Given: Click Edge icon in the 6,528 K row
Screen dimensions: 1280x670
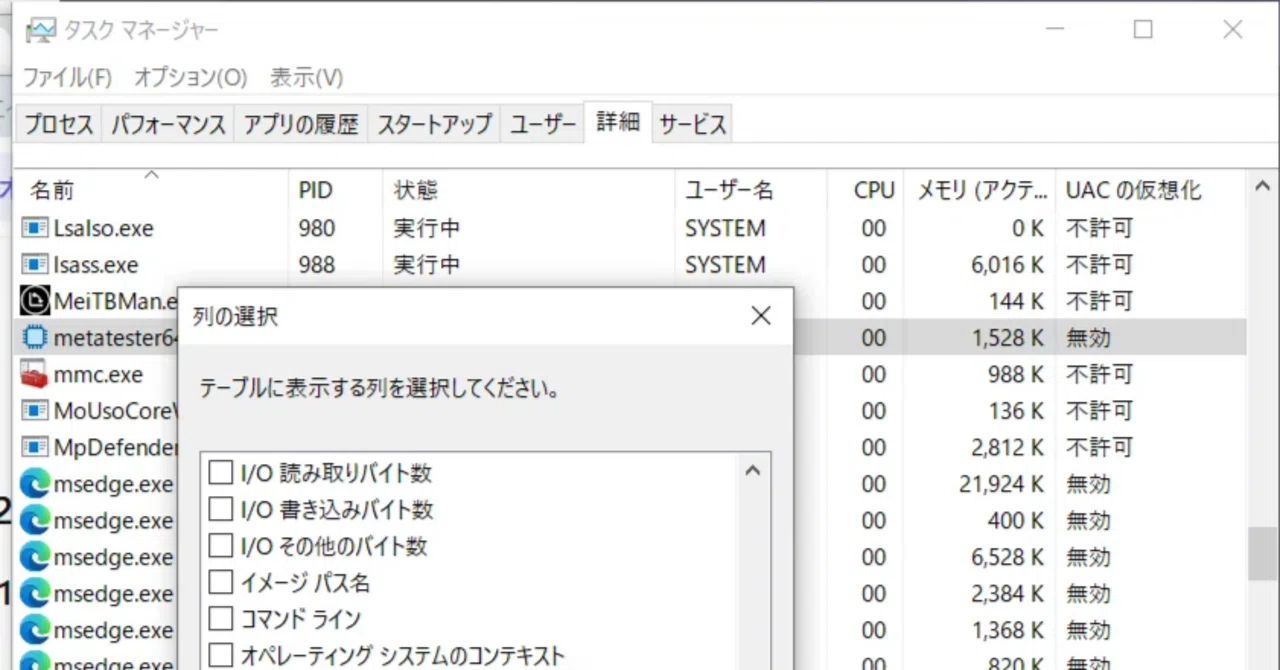Looking at the screenshot, I should coord(35,557).
